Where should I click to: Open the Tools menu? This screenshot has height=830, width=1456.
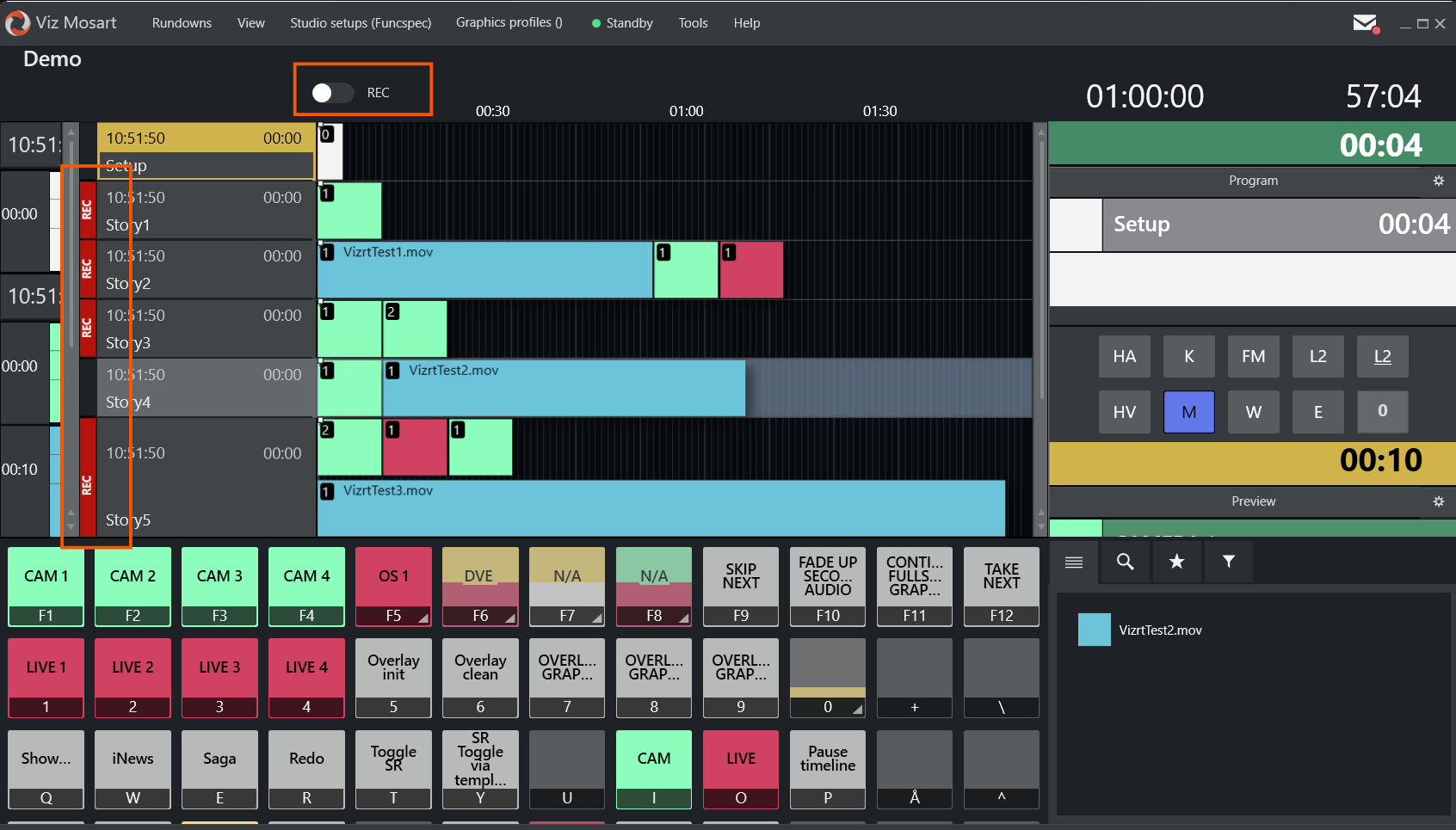[693, 23]
